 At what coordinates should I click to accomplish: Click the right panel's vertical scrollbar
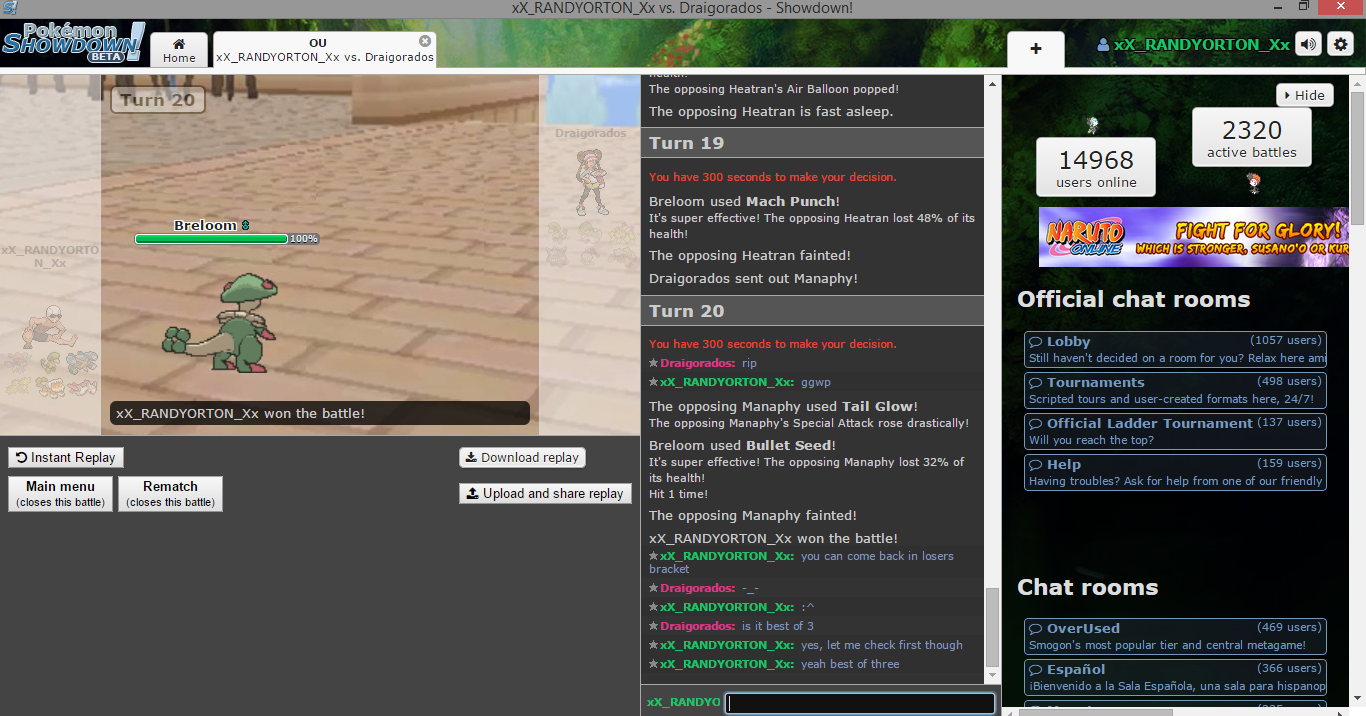(x=1358, y=160)
